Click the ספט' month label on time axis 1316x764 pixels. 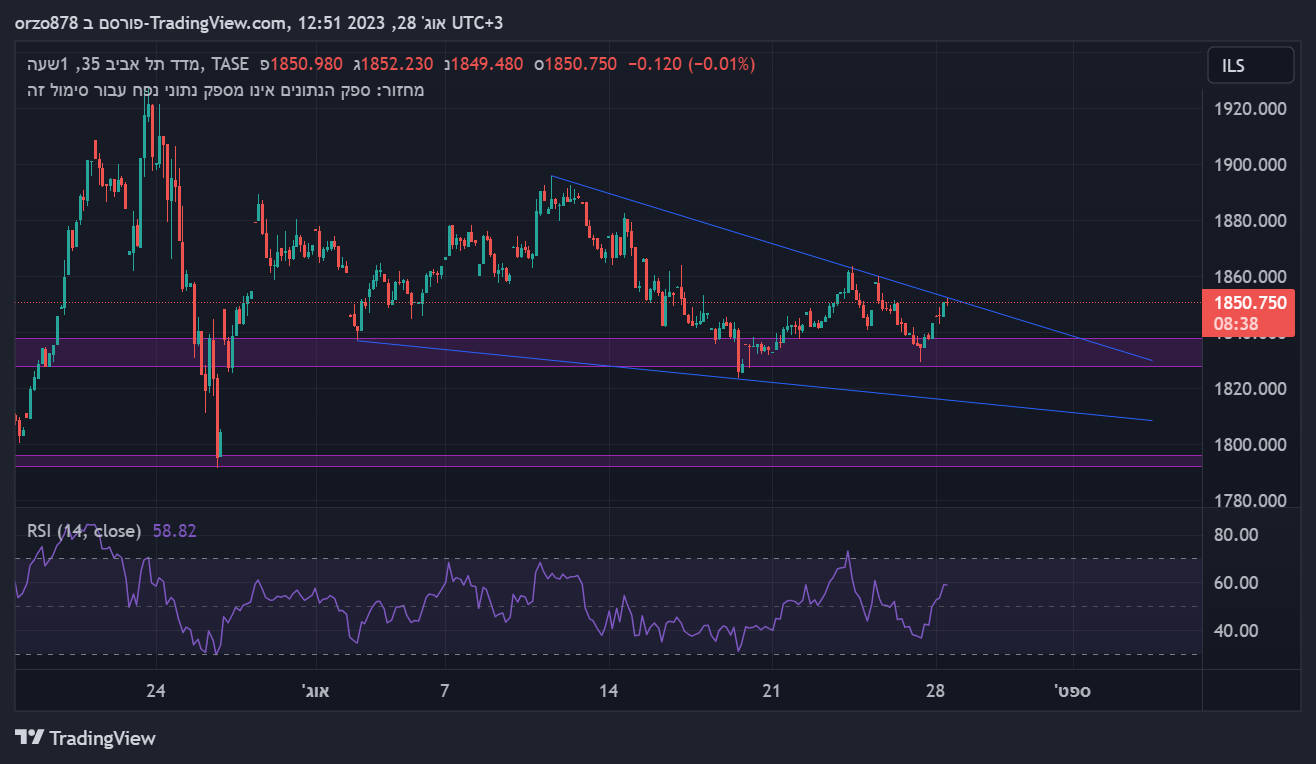[x=1074, y=691]
